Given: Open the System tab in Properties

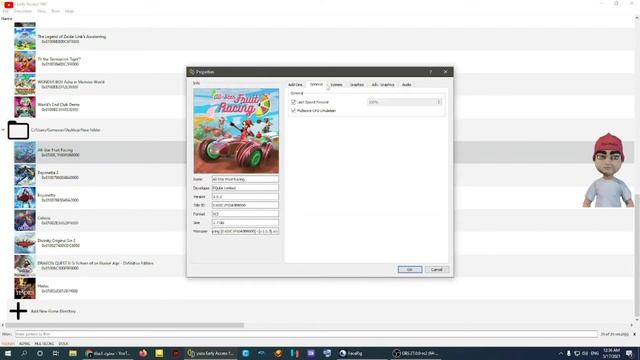Looking at the screenshot, I should click(x=336, y=84).
